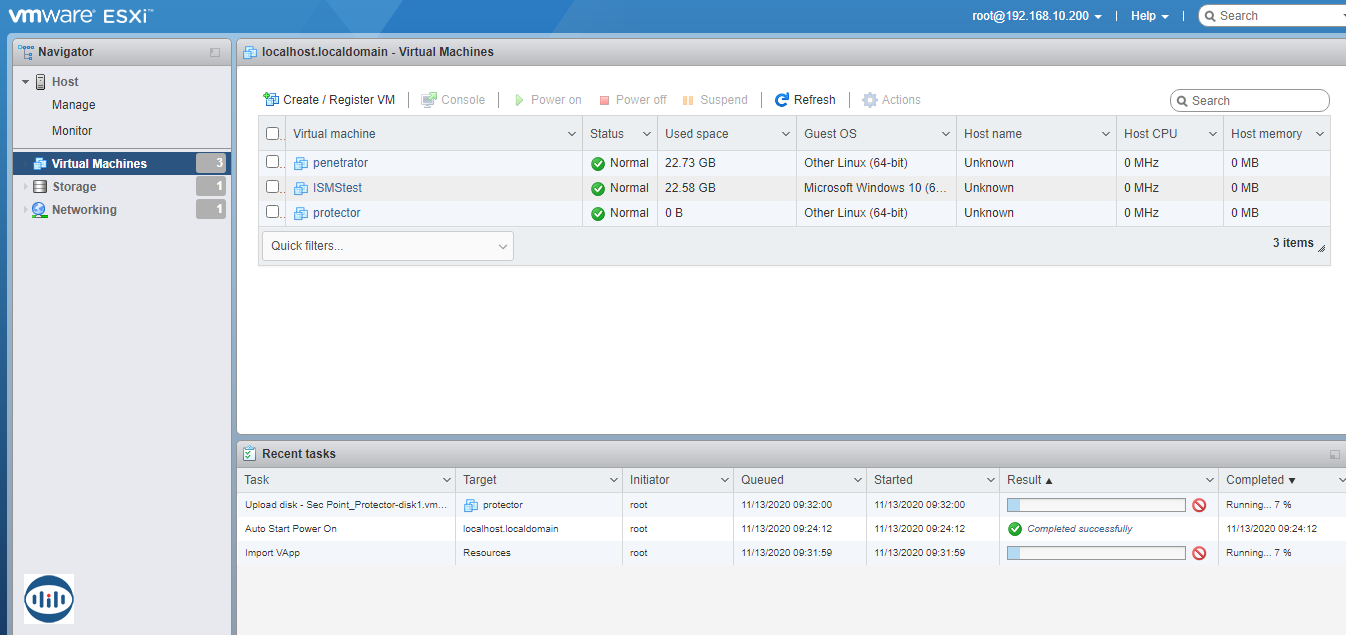This screenshot has width=1346, height=635.
Task: Click the Storage icon in Navigator
Action: (40, 187)
